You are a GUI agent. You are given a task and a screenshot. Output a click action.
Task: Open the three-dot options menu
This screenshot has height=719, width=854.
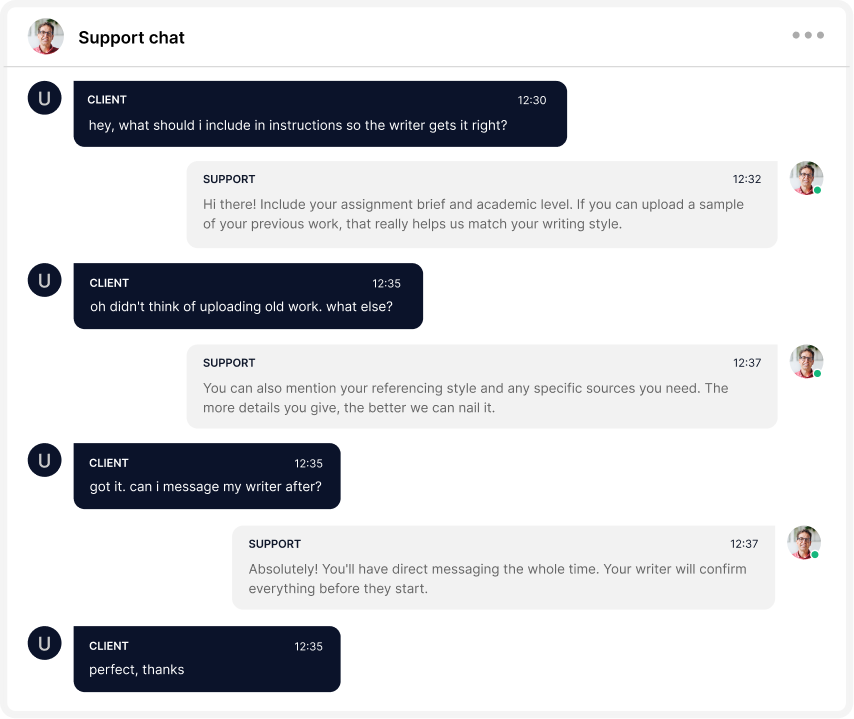(x=807, y=34)
